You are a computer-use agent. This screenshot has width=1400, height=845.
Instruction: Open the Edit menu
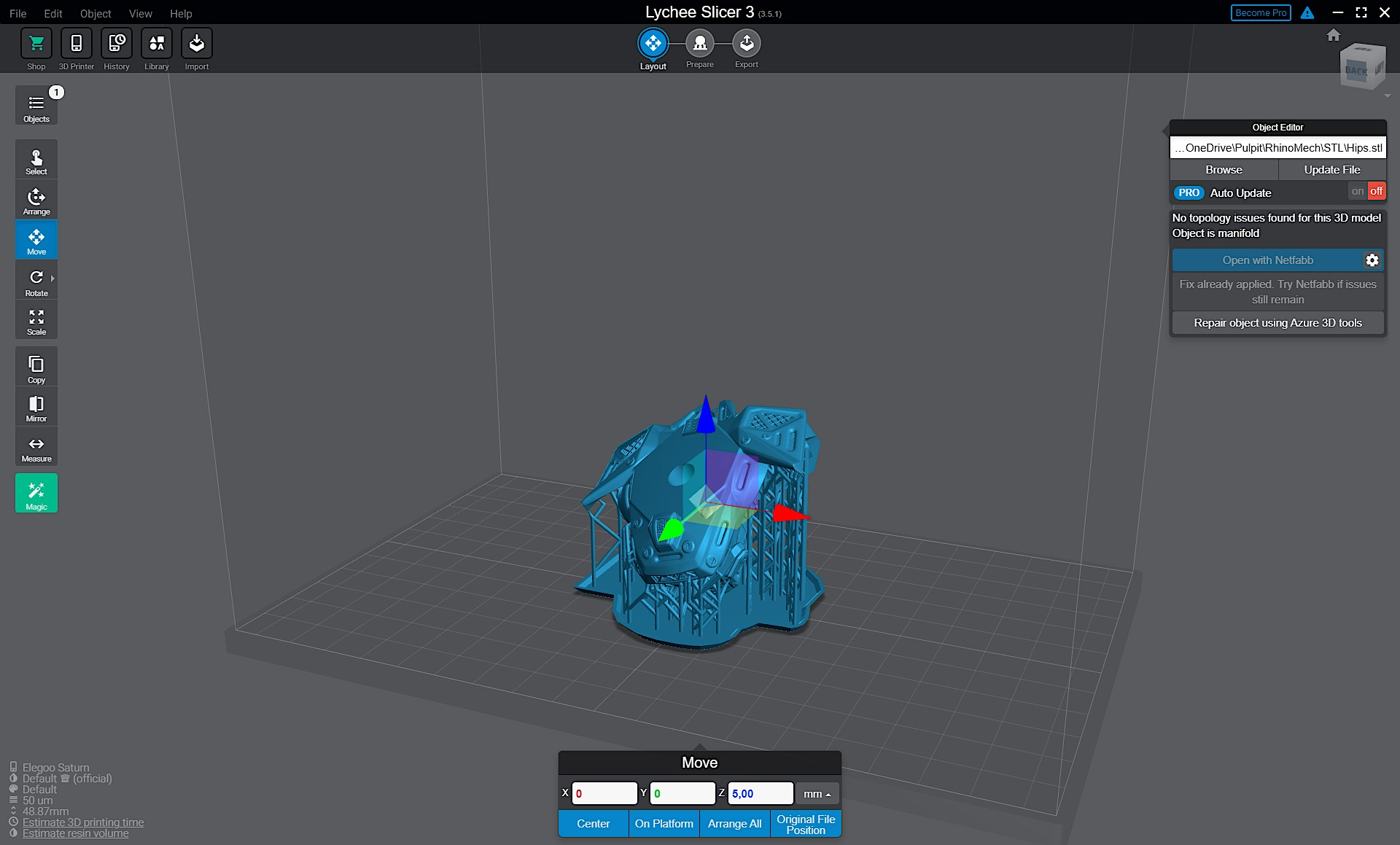tap(53, 13)
